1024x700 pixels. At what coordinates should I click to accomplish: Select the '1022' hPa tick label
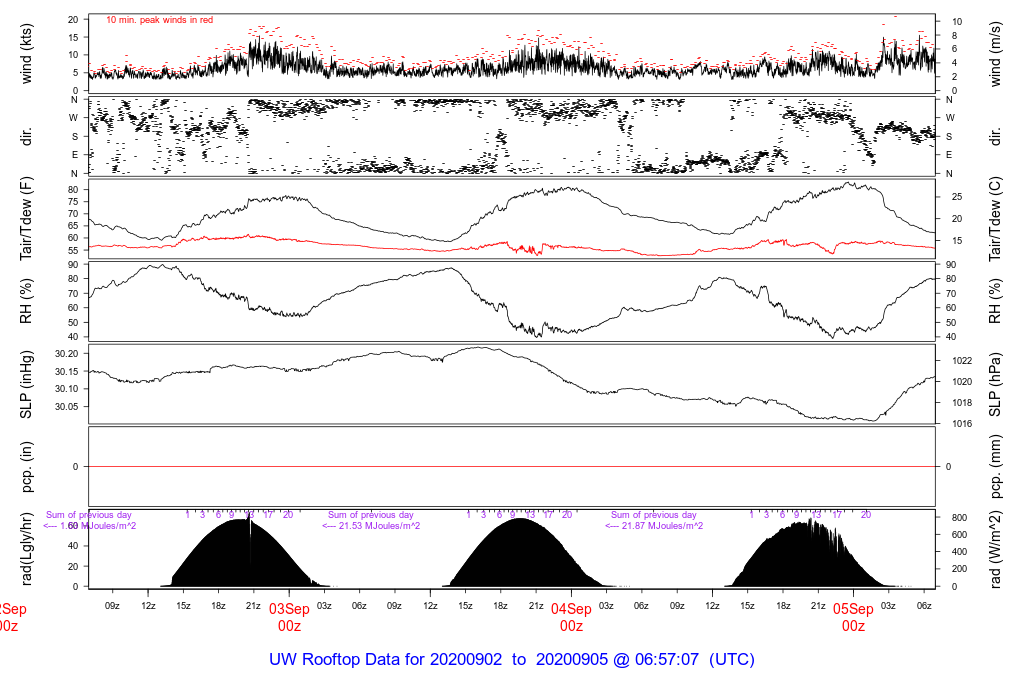click(x=962, y=360)
